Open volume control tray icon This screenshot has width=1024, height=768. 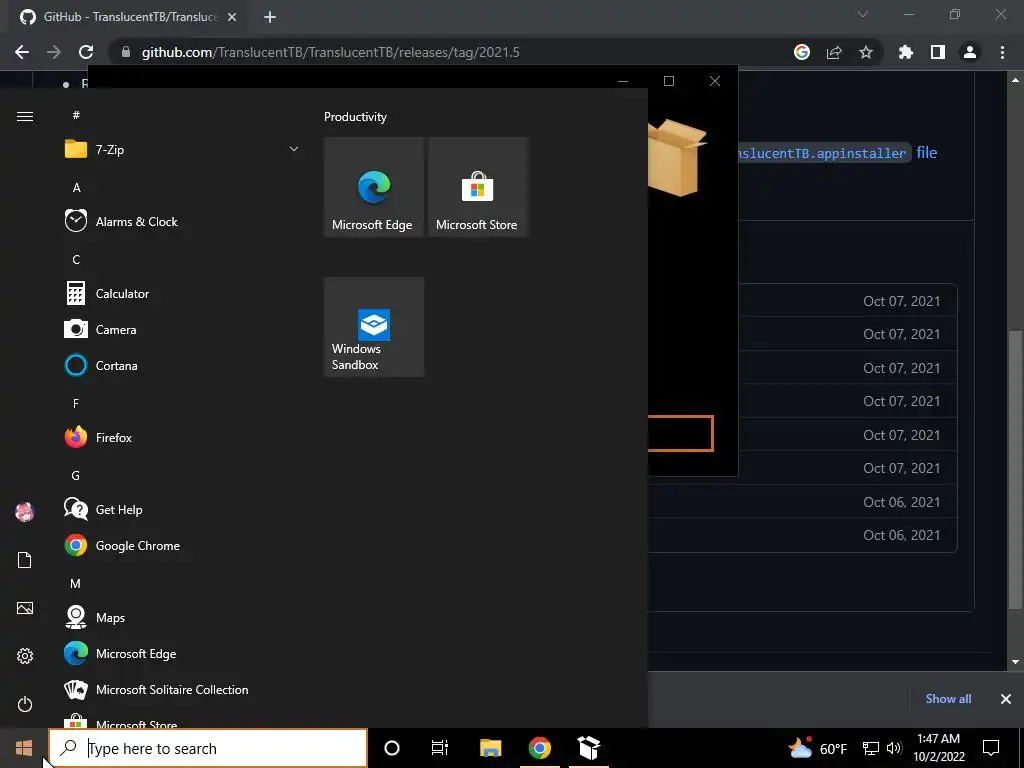click(x=894, y=748)
